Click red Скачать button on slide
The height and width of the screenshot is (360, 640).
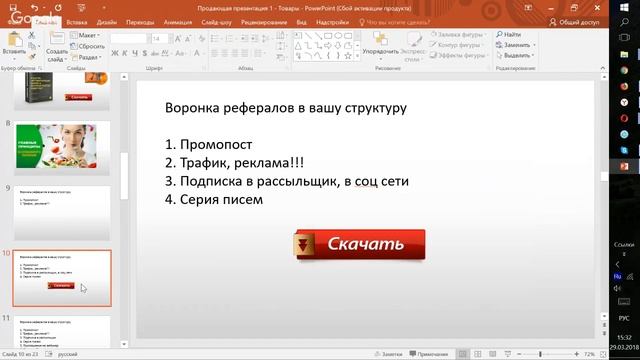(360, 244)
